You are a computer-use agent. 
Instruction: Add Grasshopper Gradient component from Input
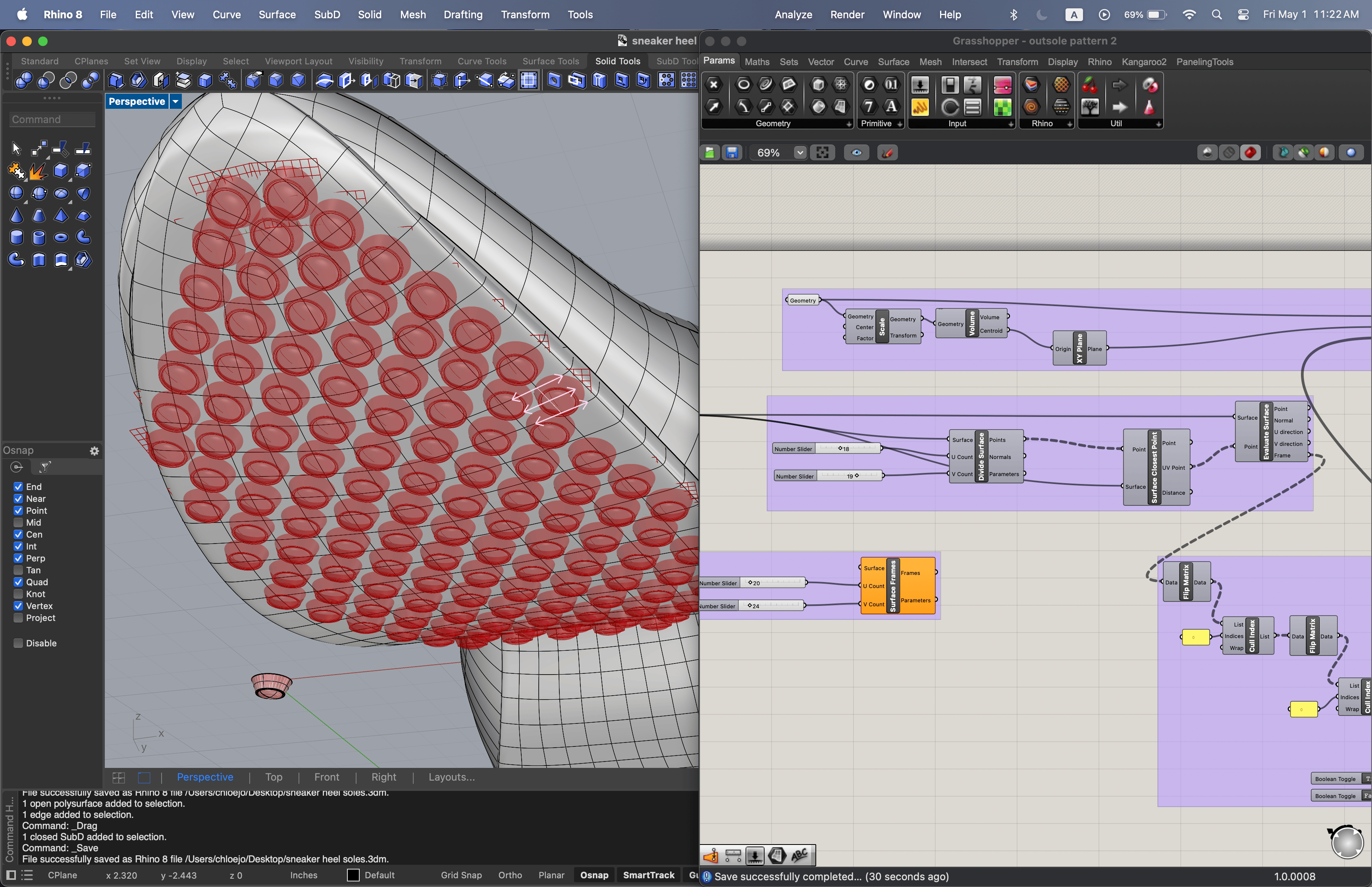[1002, 85]
